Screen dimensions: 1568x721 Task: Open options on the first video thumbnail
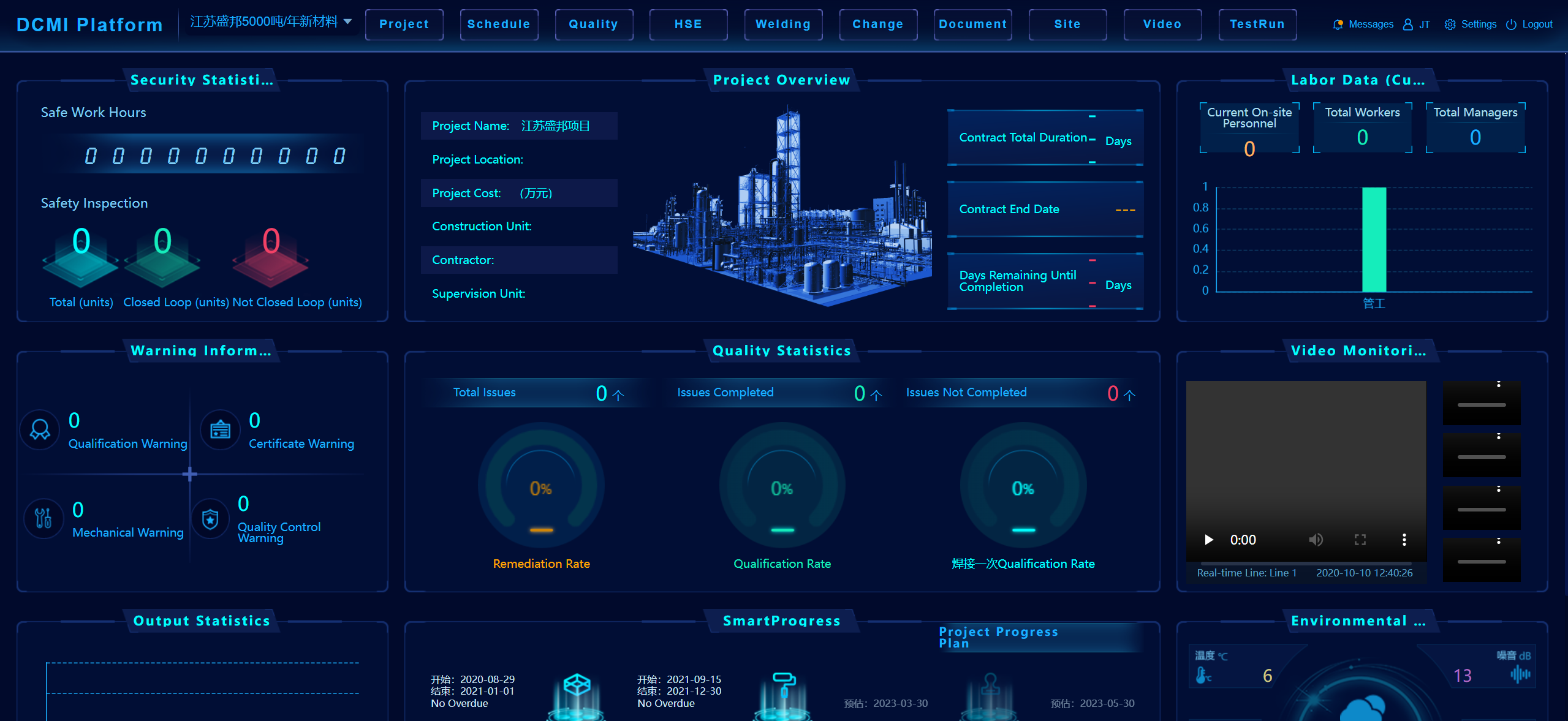pyautogui.click(x=1499, y=384)
